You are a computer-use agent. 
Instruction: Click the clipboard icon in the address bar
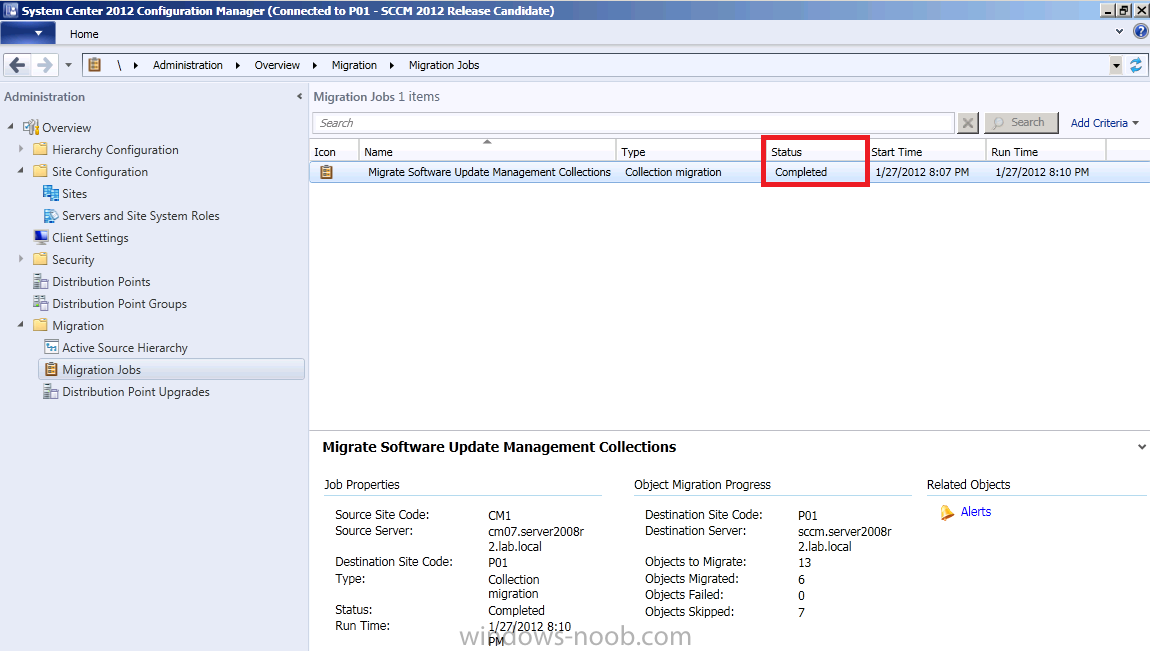95,65
